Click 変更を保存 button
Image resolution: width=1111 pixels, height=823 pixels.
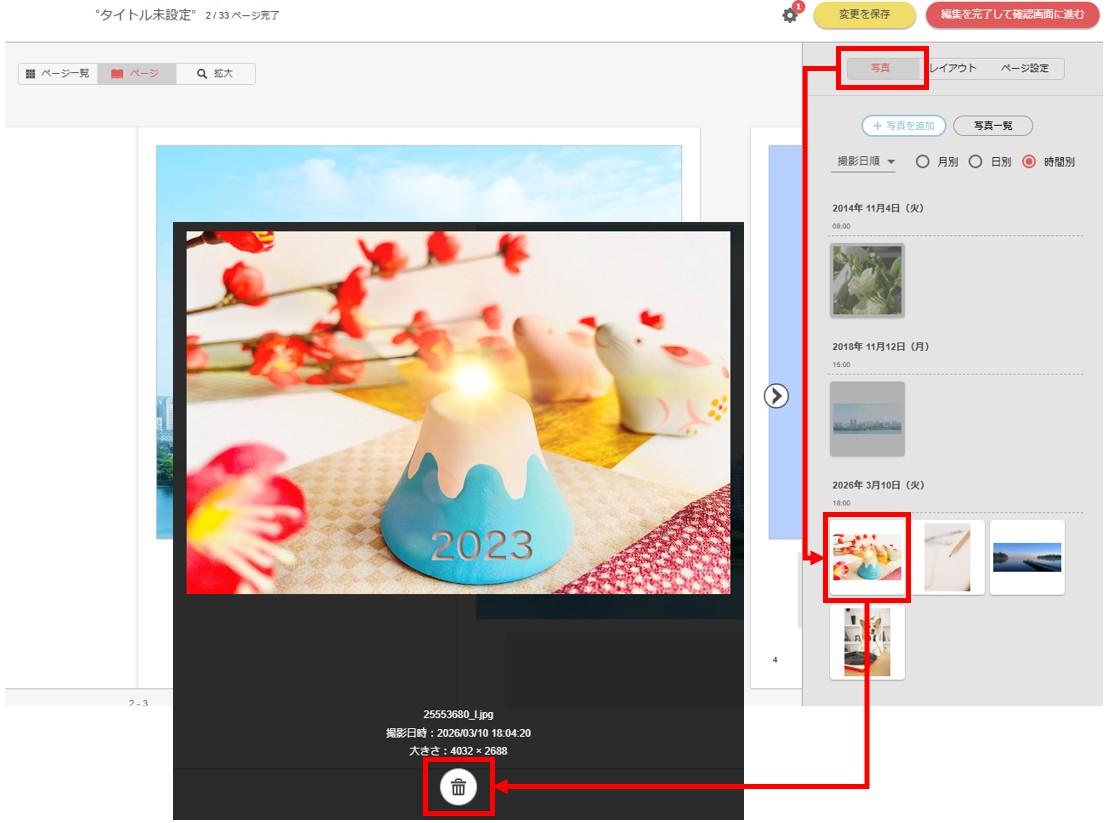[864, 15]
